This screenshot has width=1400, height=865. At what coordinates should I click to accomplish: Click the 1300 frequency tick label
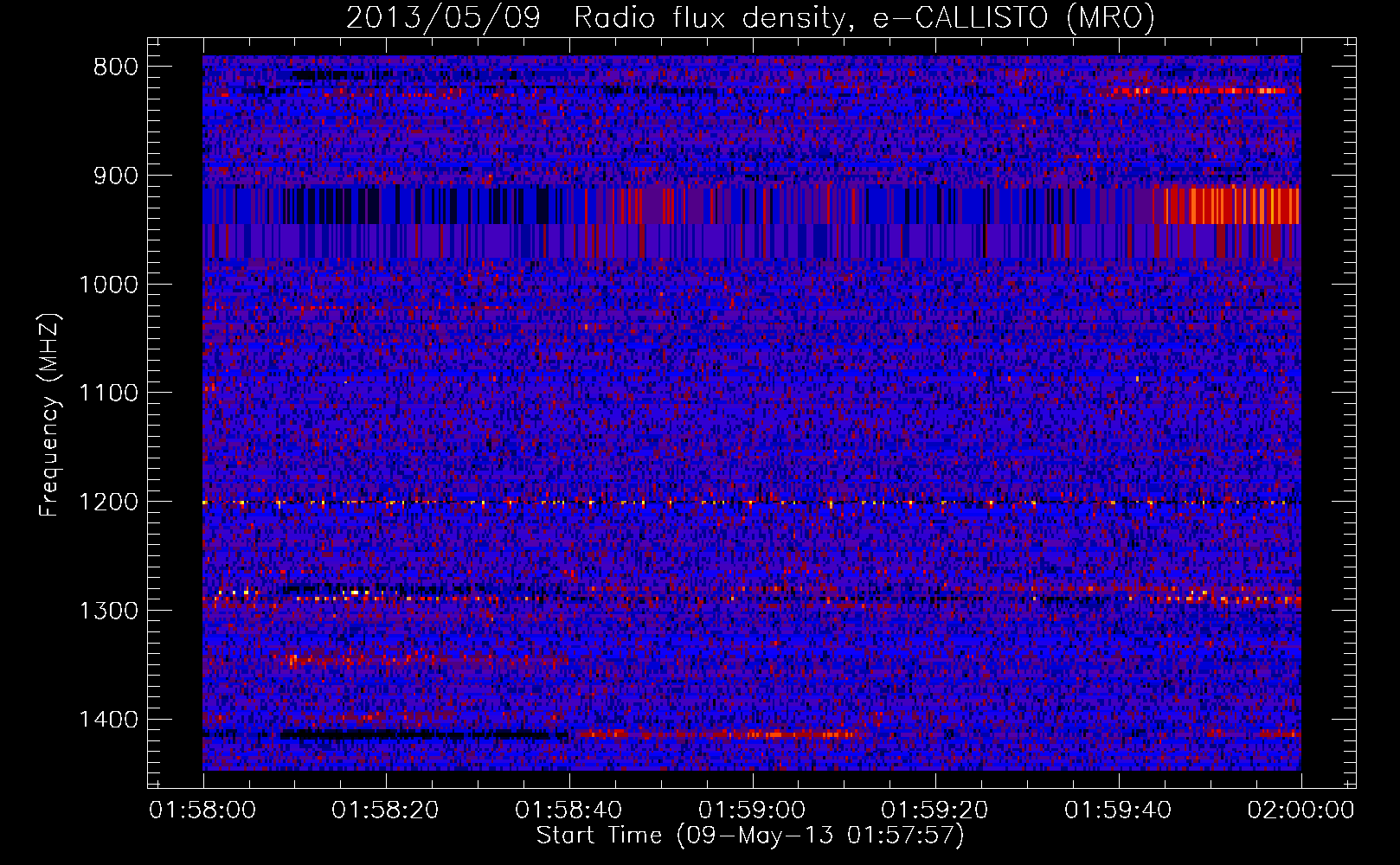coord(109,612)
